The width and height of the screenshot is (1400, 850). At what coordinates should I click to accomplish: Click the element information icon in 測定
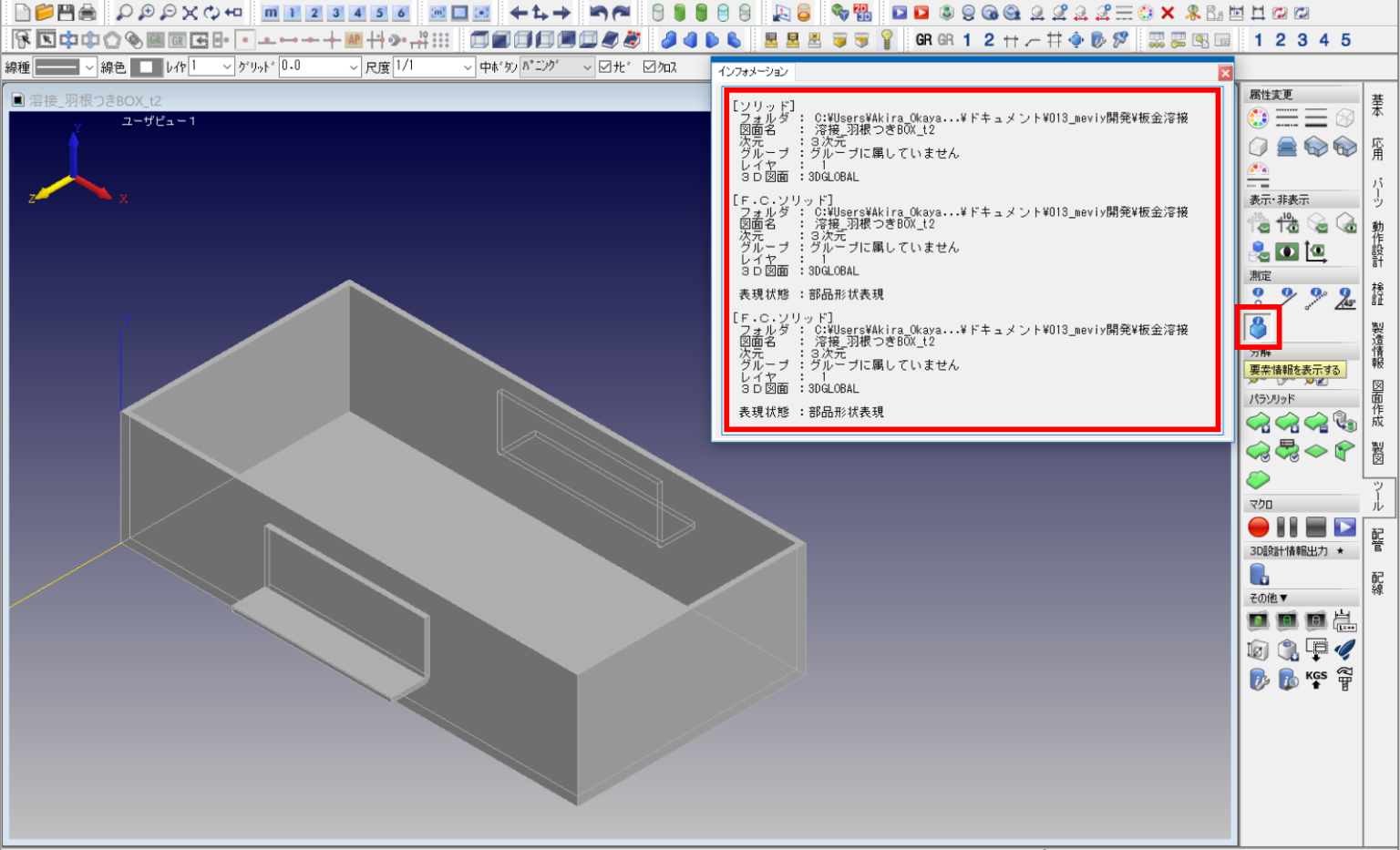point(1258,327)
